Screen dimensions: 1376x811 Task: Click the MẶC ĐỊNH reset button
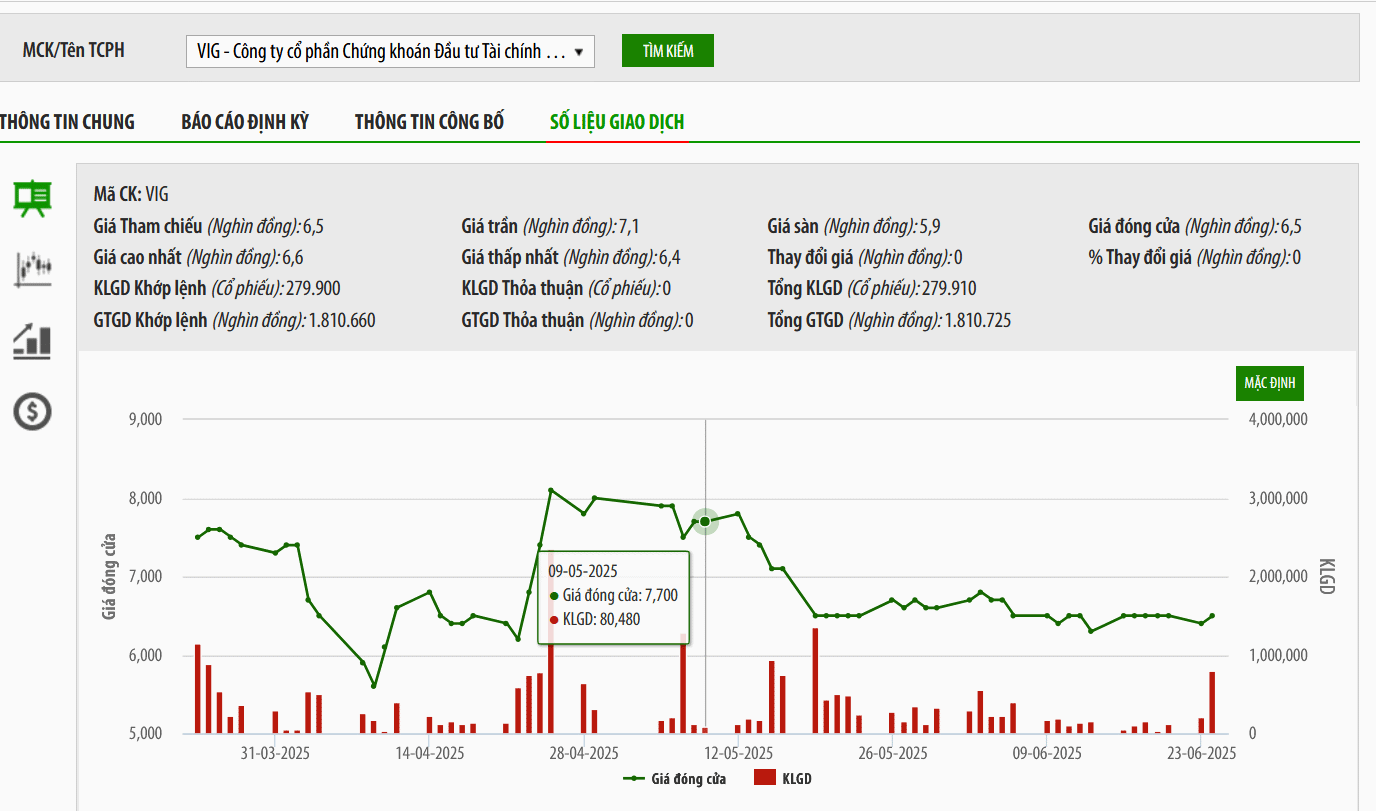pyautogui.click(x=1269, y=383)
